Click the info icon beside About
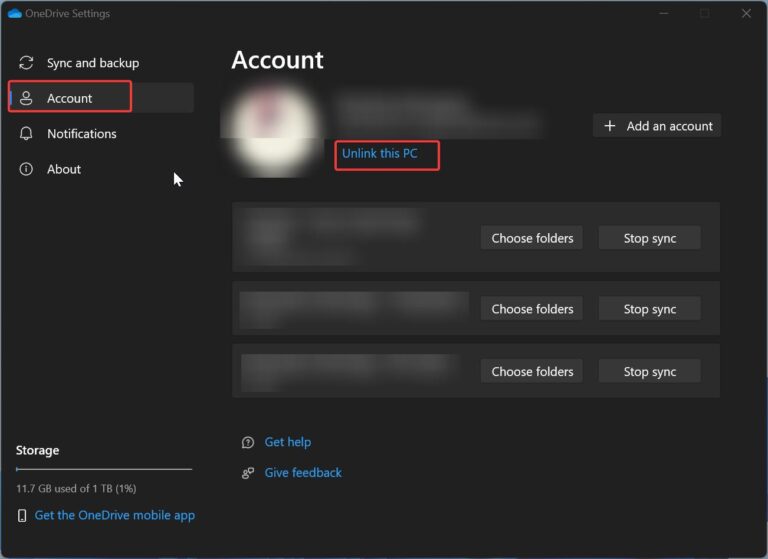The width and height of the screenshot is (768, 559). (26, 169)
